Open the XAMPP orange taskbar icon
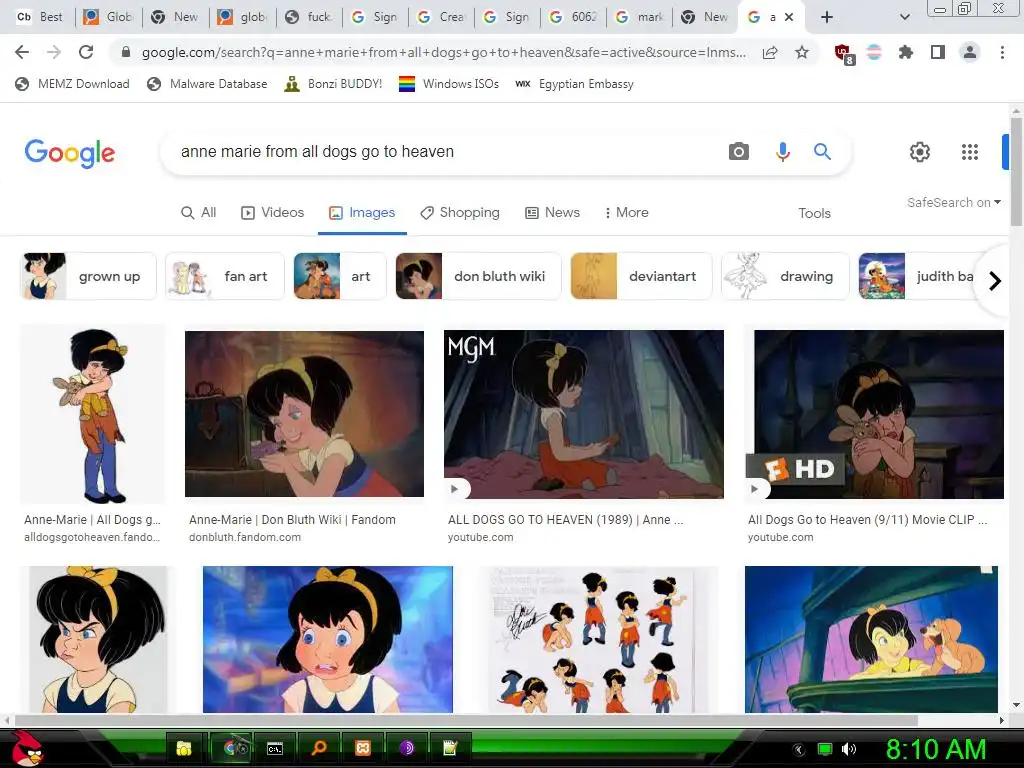 tap(362, 748)
